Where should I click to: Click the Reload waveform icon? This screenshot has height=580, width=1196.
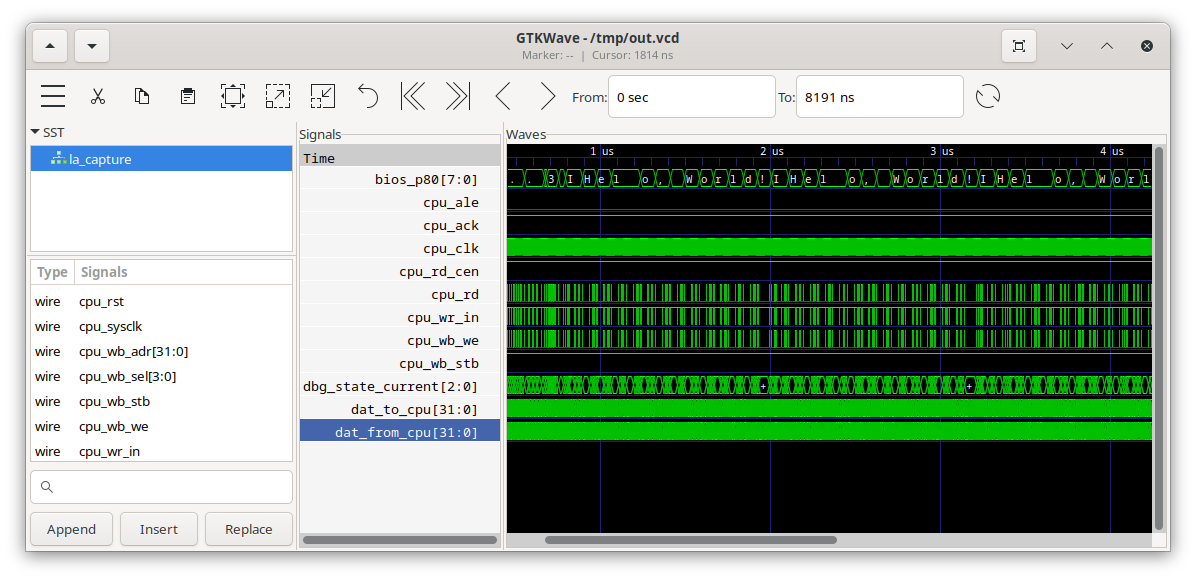point(988,96)
